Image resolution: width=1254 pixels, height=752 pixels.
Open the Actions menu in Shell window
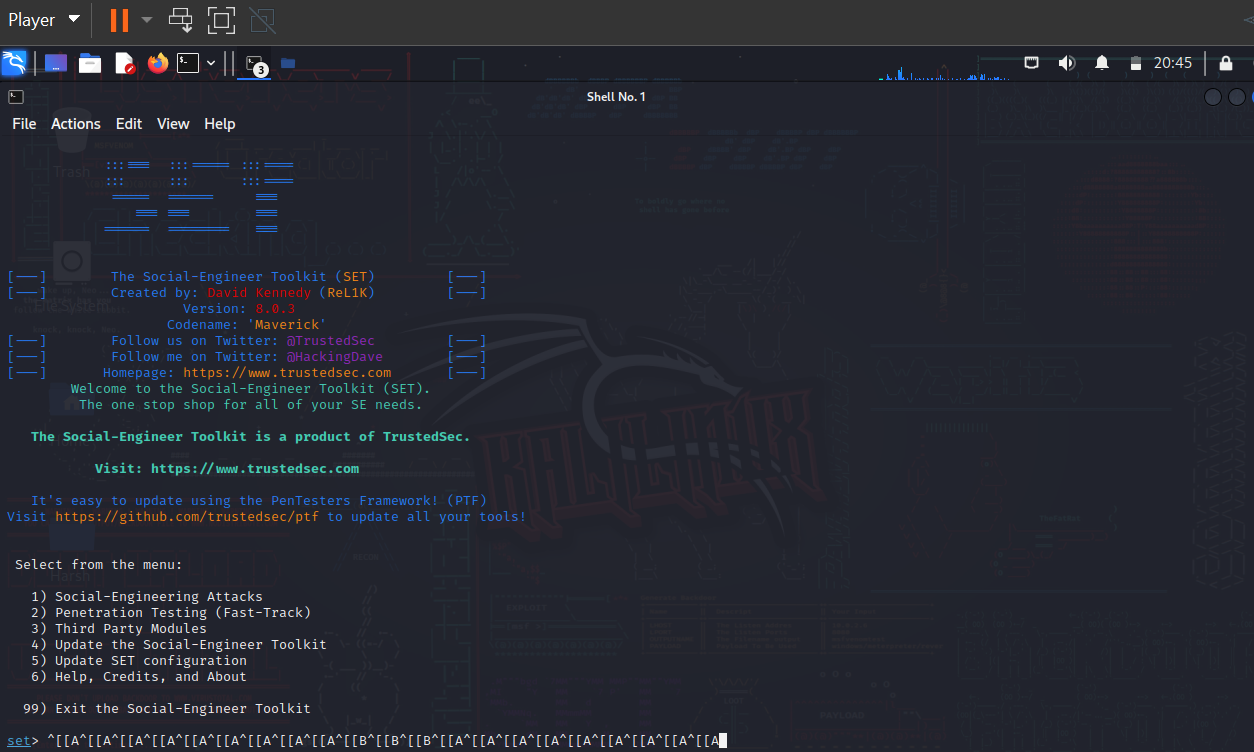[75, 123]
